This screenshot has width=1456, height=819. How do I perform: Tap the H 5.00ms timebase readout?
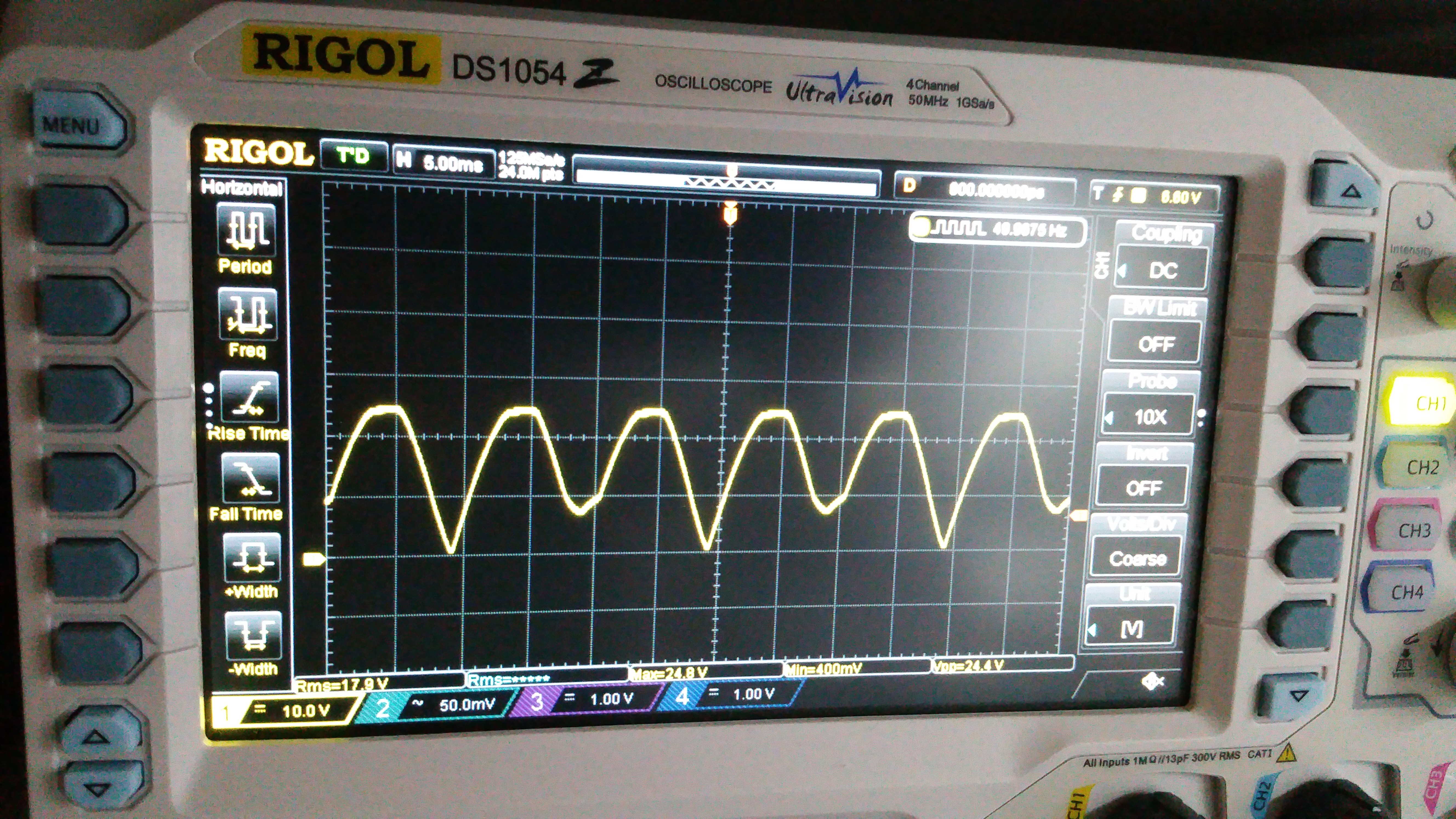tap(444, 162)
